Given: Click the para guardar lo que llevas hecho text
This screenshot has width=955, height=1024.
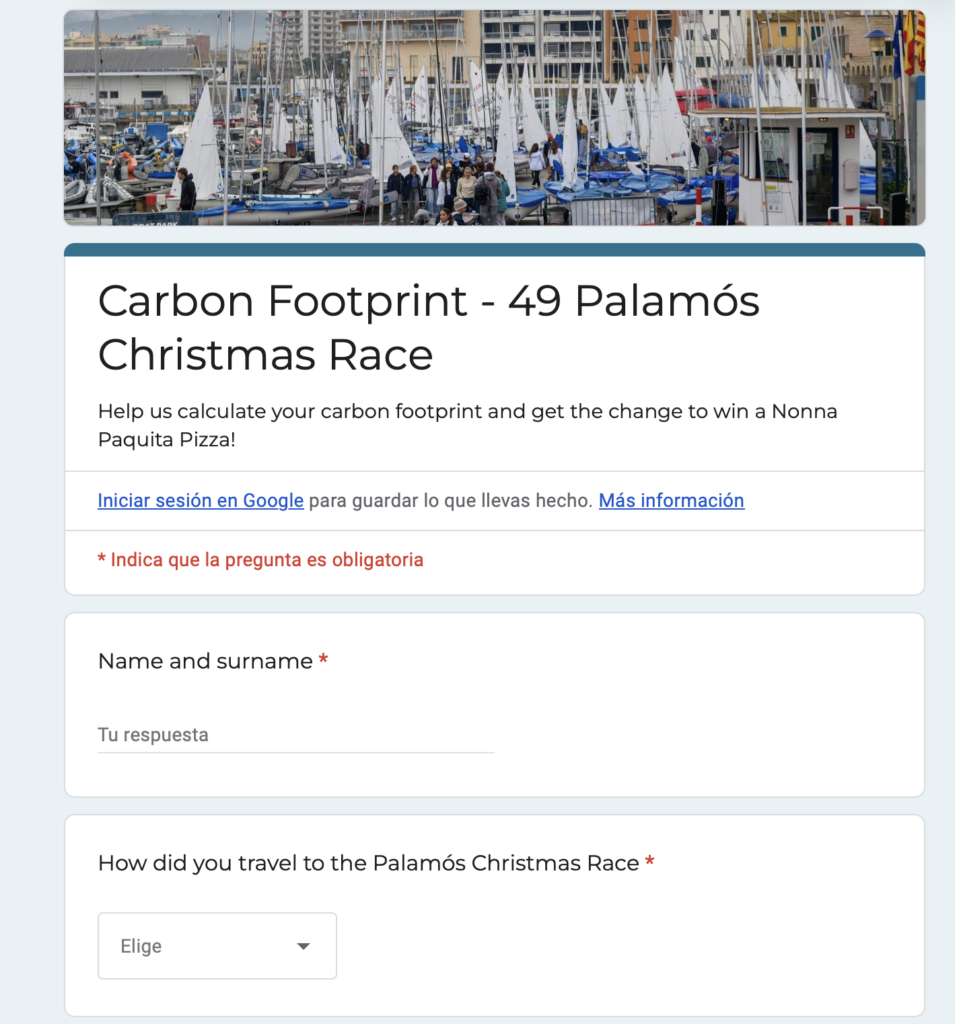Looking at the screenshot, I should click(451, 500).
